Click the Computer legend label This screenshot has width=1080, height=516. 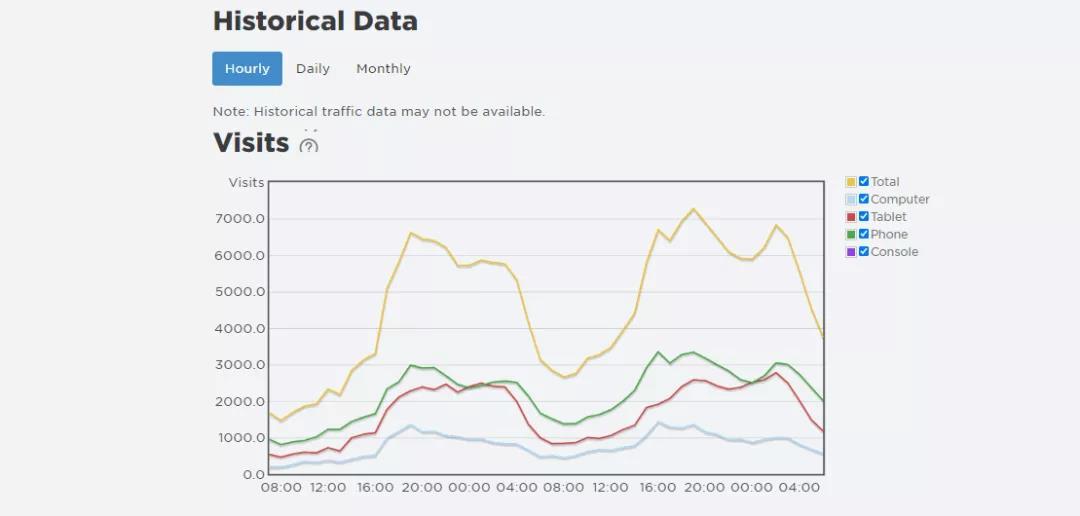900,199
